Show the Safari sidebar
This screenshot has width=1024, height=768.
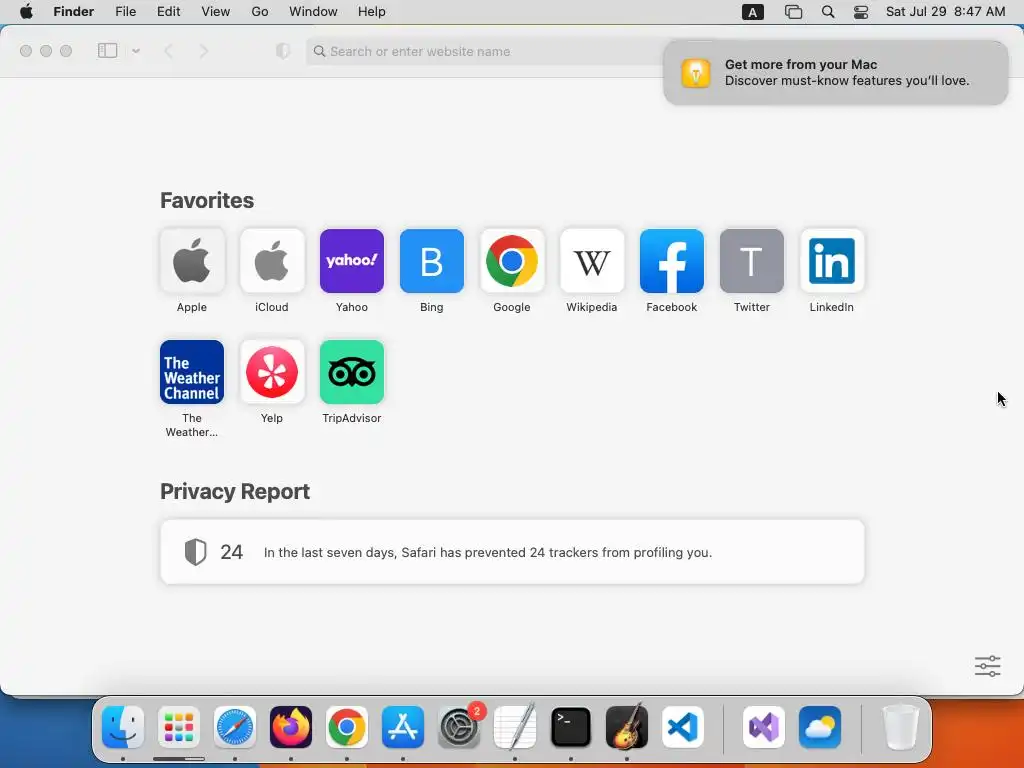107,50
